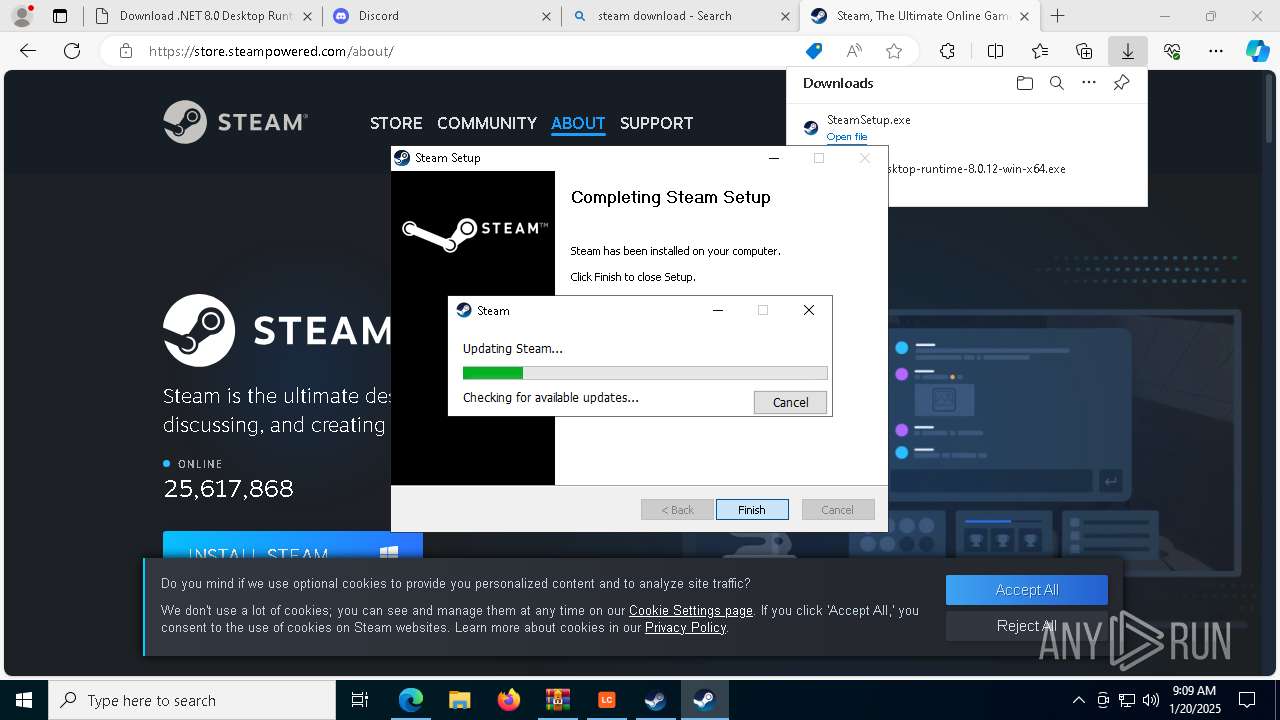Viewport: 1280px width, 720px height.
Task: Switch to the Discord tab
Action: 441,16
